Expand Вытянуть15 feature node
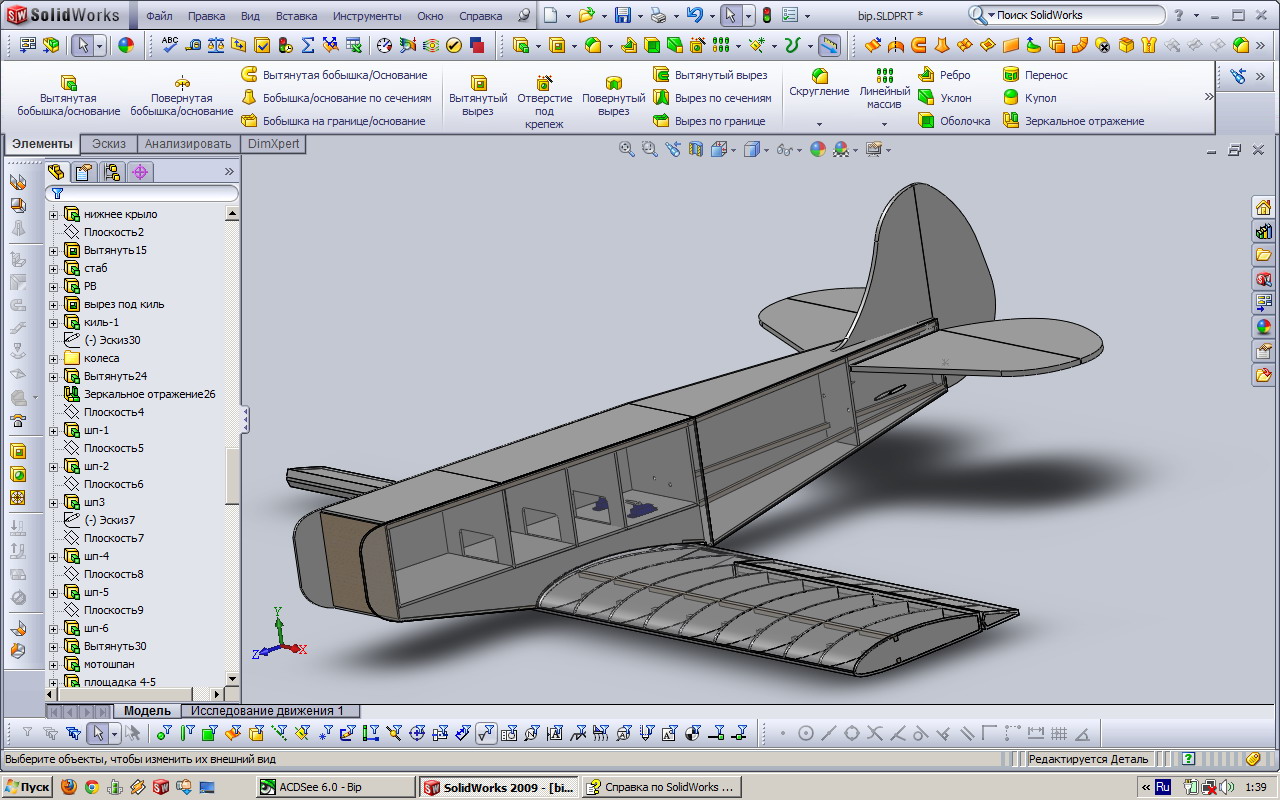Image resolution: width=1280 pixels, height=800 pixels. coord(54,250)
